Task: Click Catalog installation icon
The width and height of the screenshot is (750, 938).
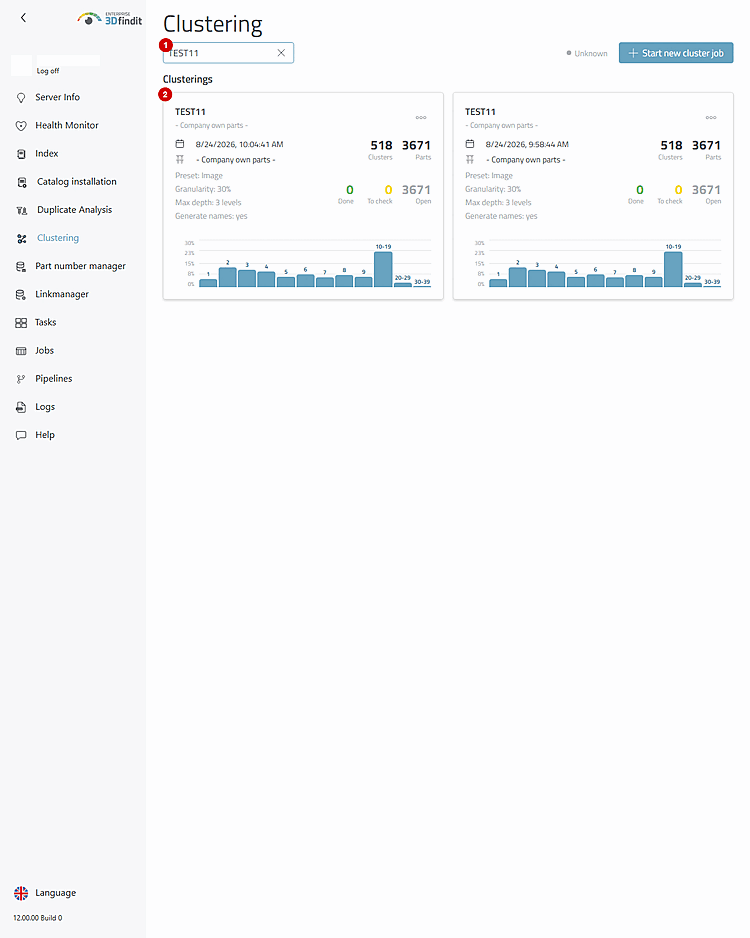Action: pos(22,182)
